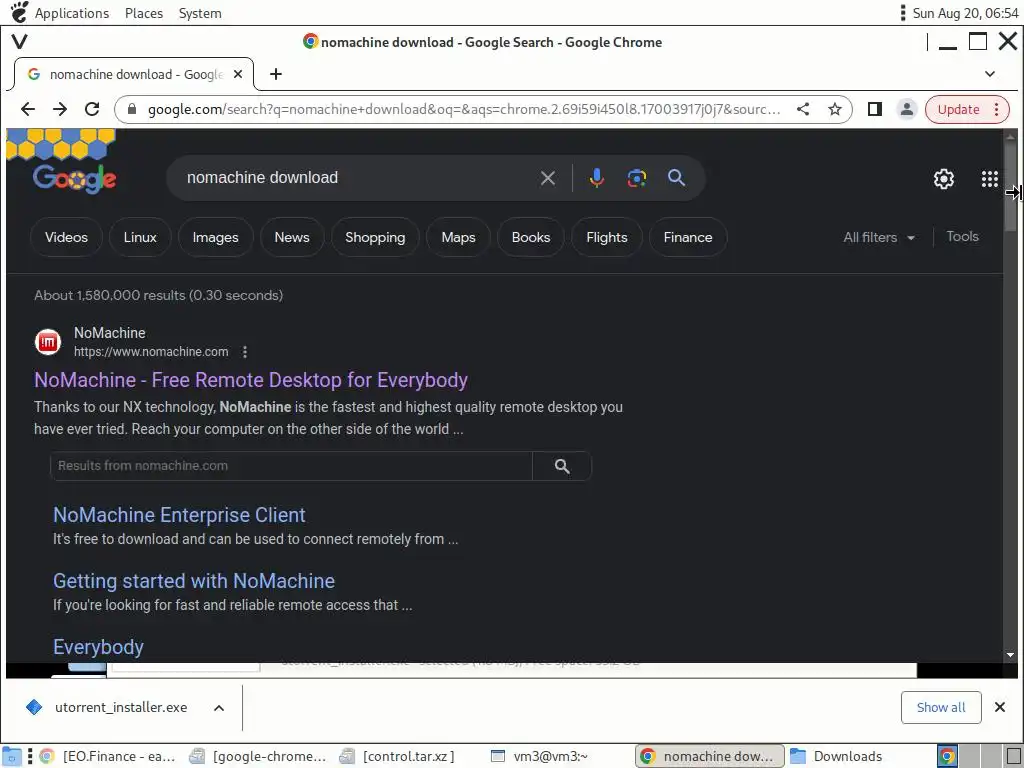Open Chrome profile avatar
Viewport: 1024px width, 768px height.
point(906,109)
